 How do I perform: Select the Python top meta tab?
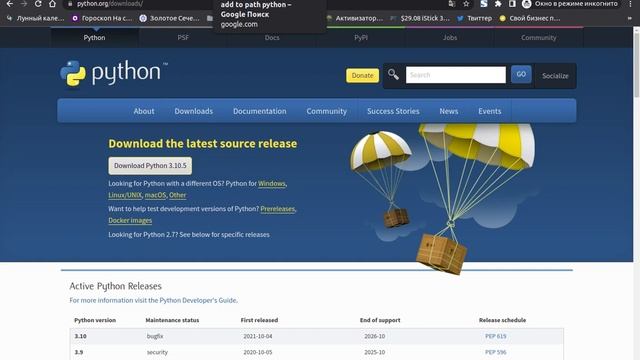(94, 38)
